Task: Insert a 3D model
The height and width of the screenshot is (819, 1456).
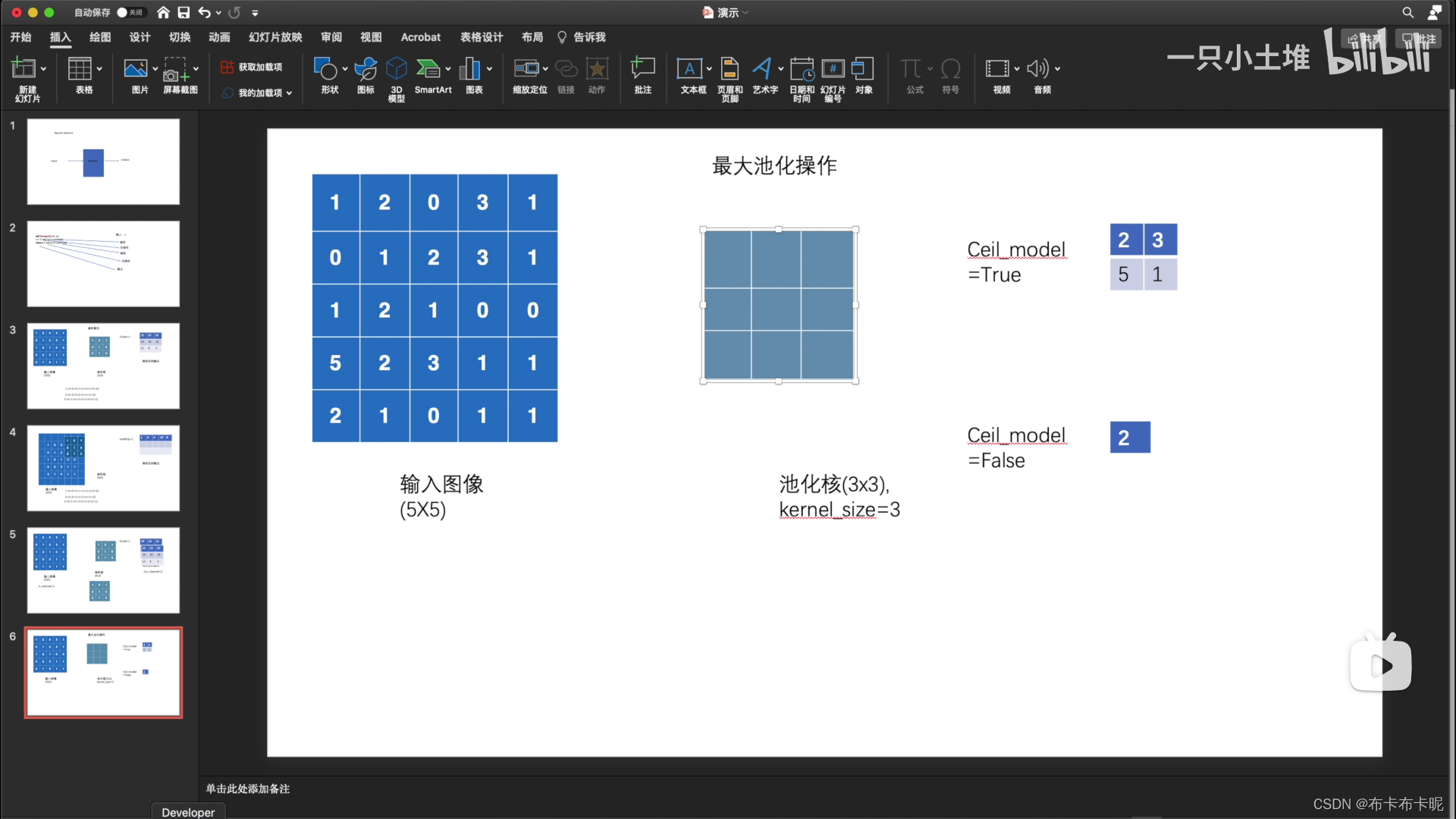Action: (x=396, y=76)
